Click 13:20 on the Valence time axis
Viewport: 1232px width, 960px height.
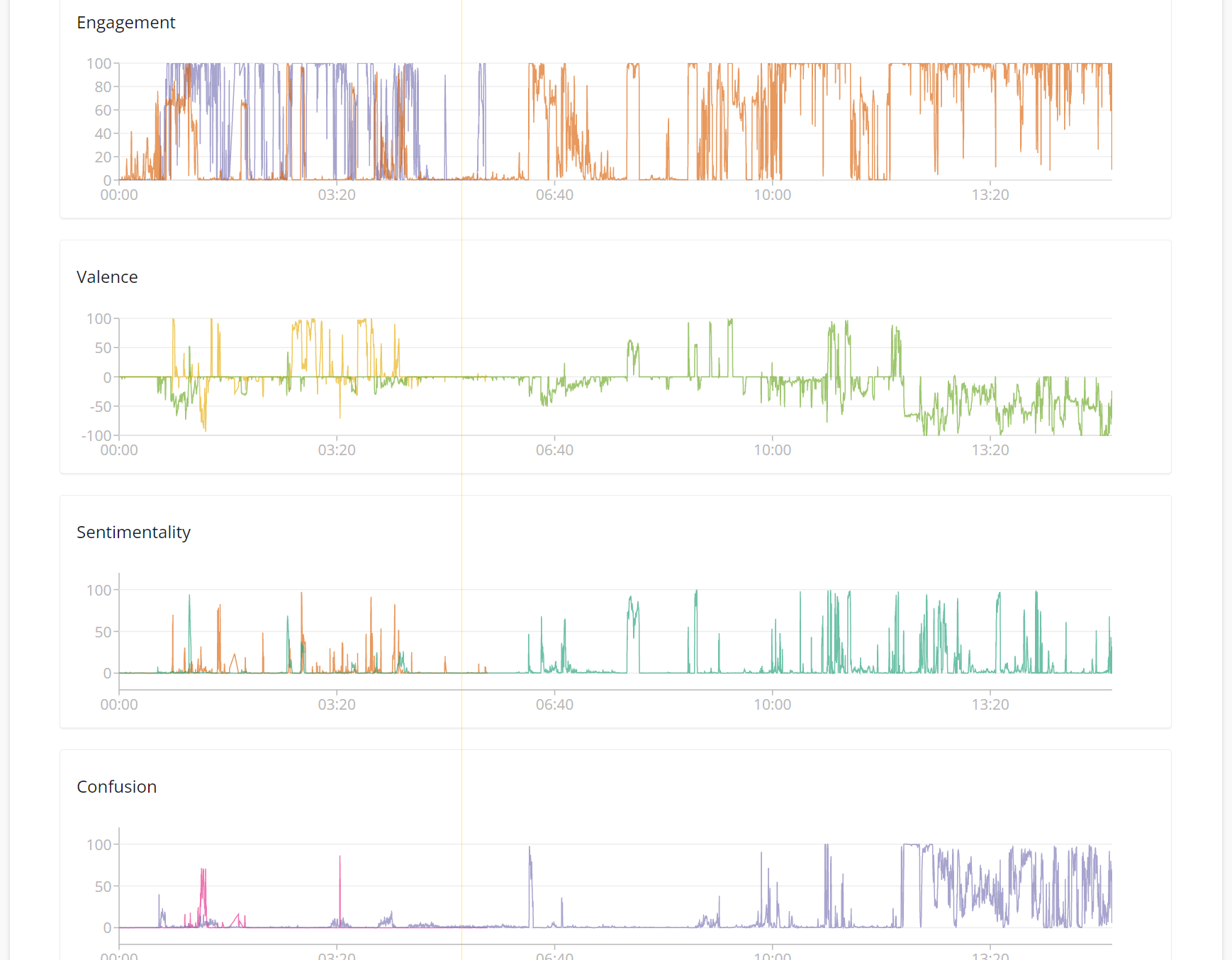click(990, 450)
